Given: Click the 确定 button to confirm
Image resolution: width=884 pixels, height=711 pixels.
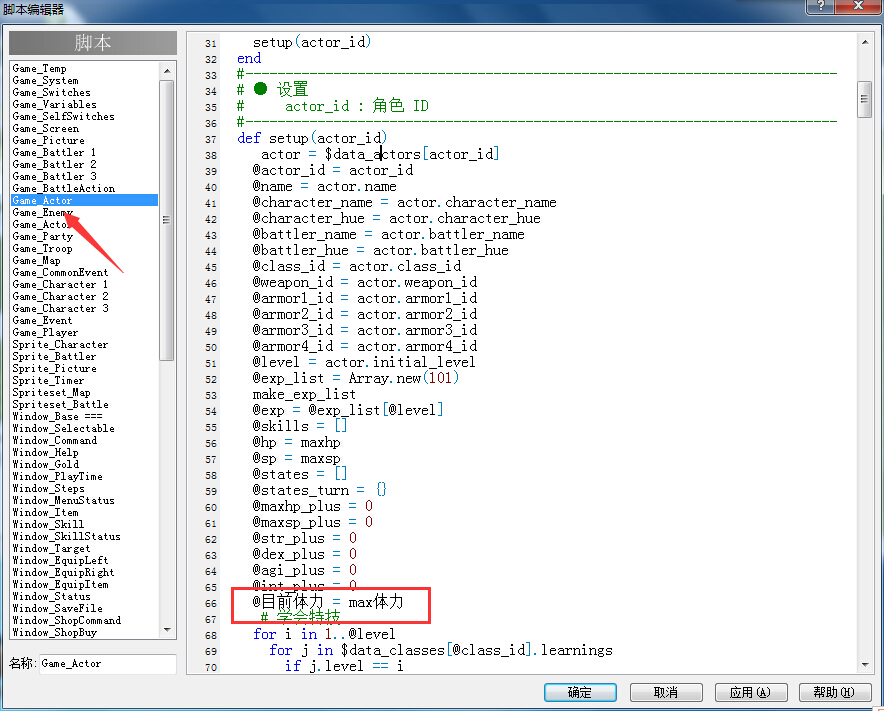Looking at the screenshot, I should tap(580, 692).
